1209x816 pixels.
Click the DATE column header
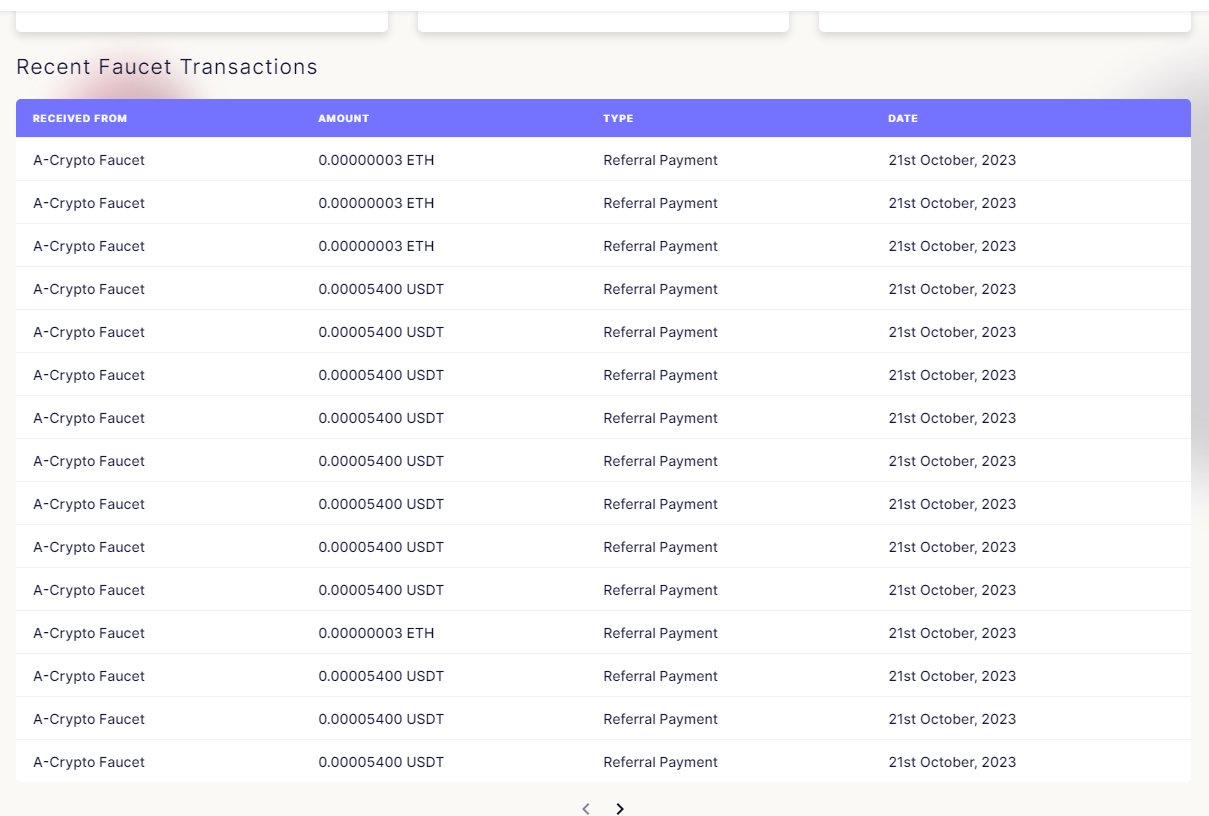[903, 118]
